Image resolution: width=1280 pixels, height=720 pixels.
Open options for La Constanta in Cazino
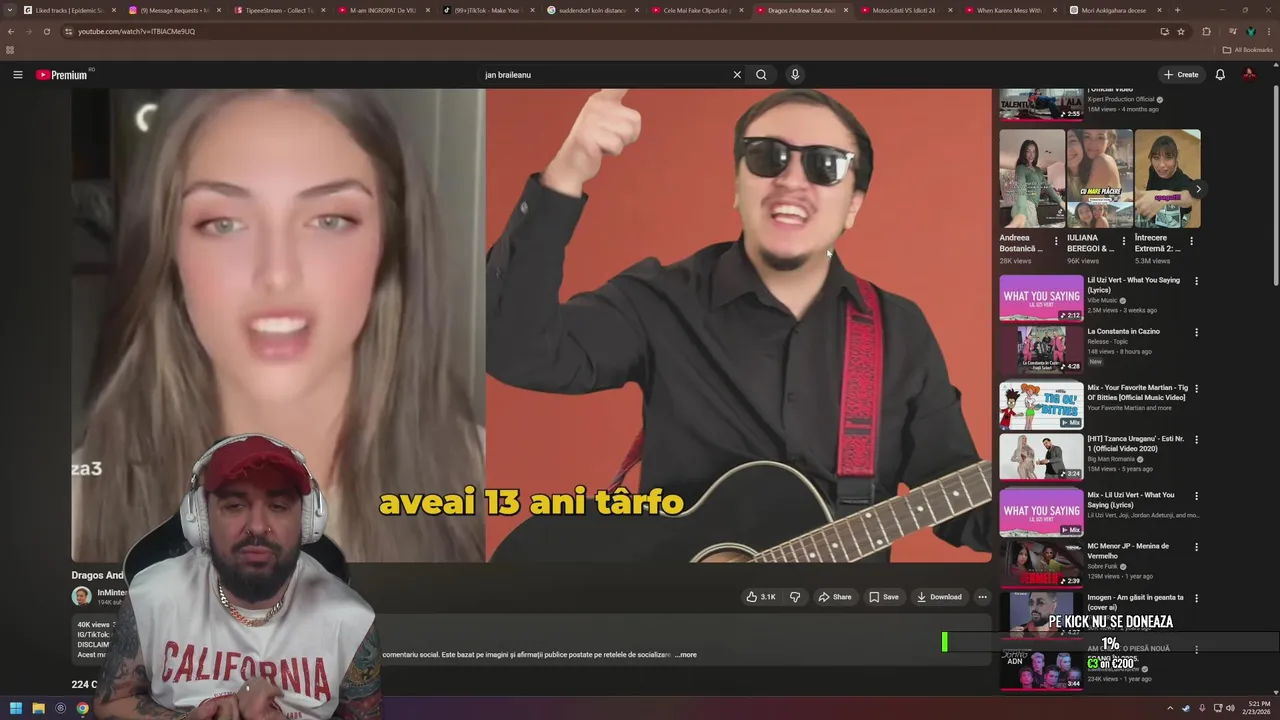pyautogui.click(x=1196, y=332)
